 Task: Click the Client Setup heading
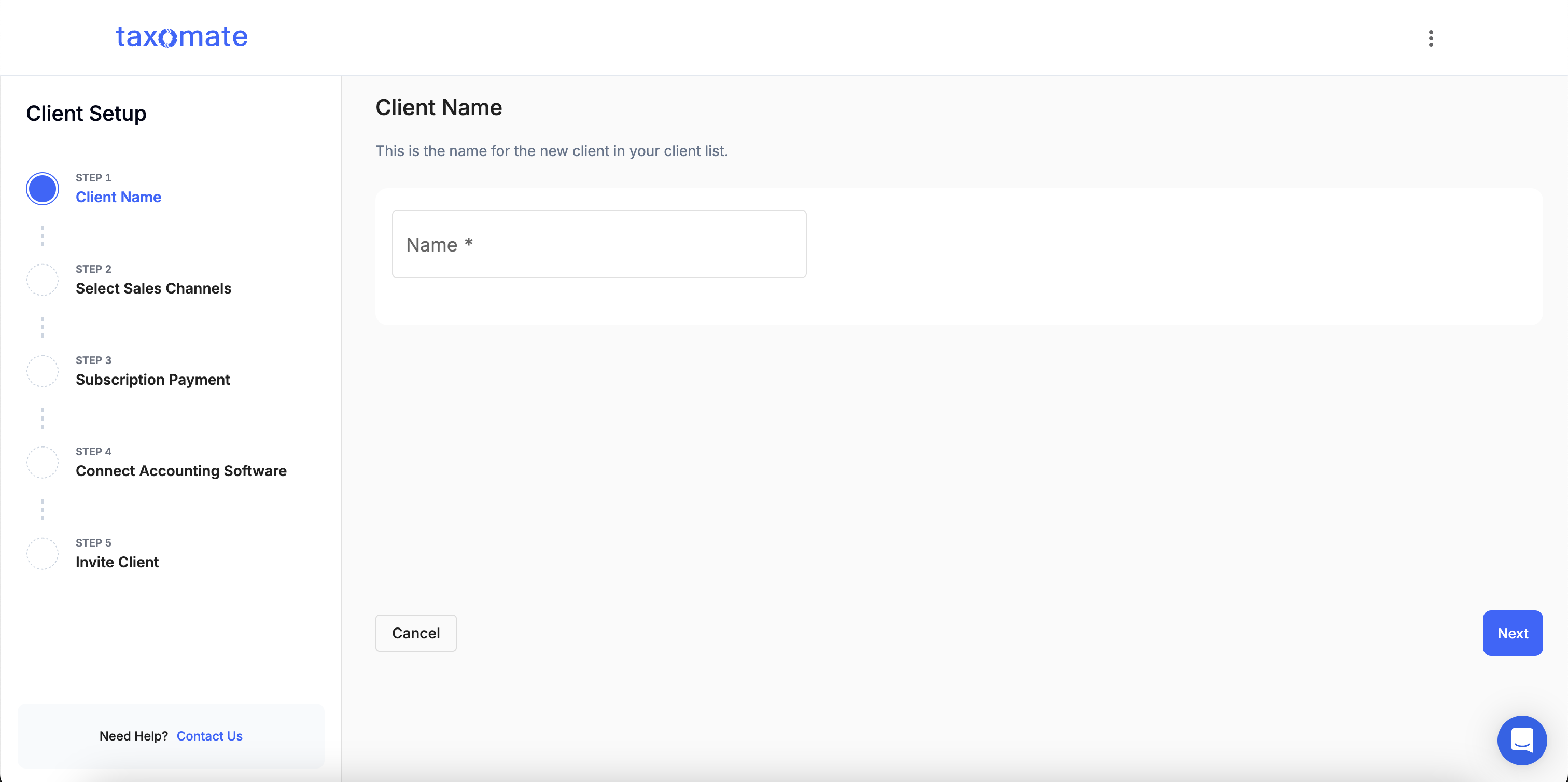click(87, 114)
